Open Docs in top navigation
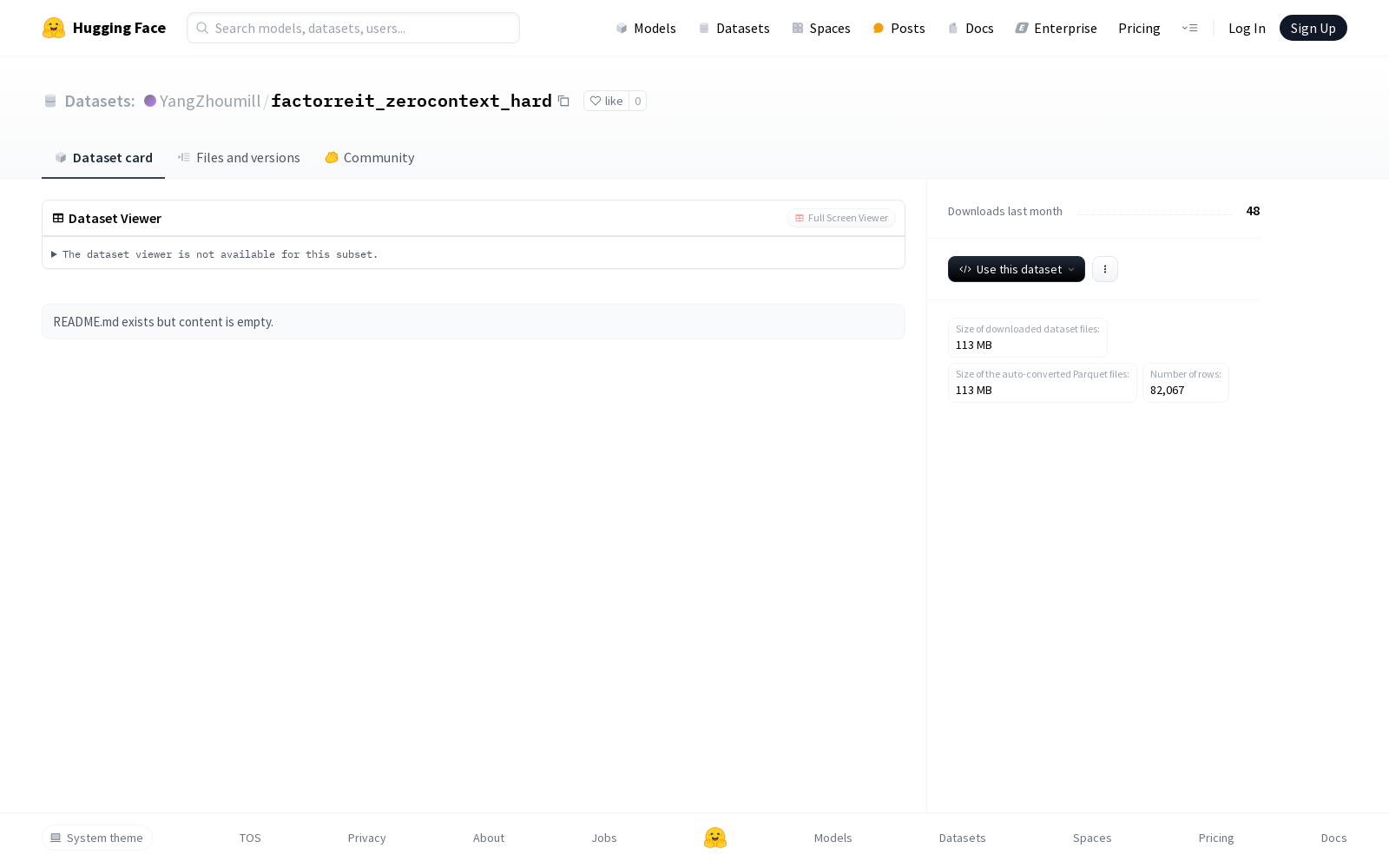 coord(971,28)
